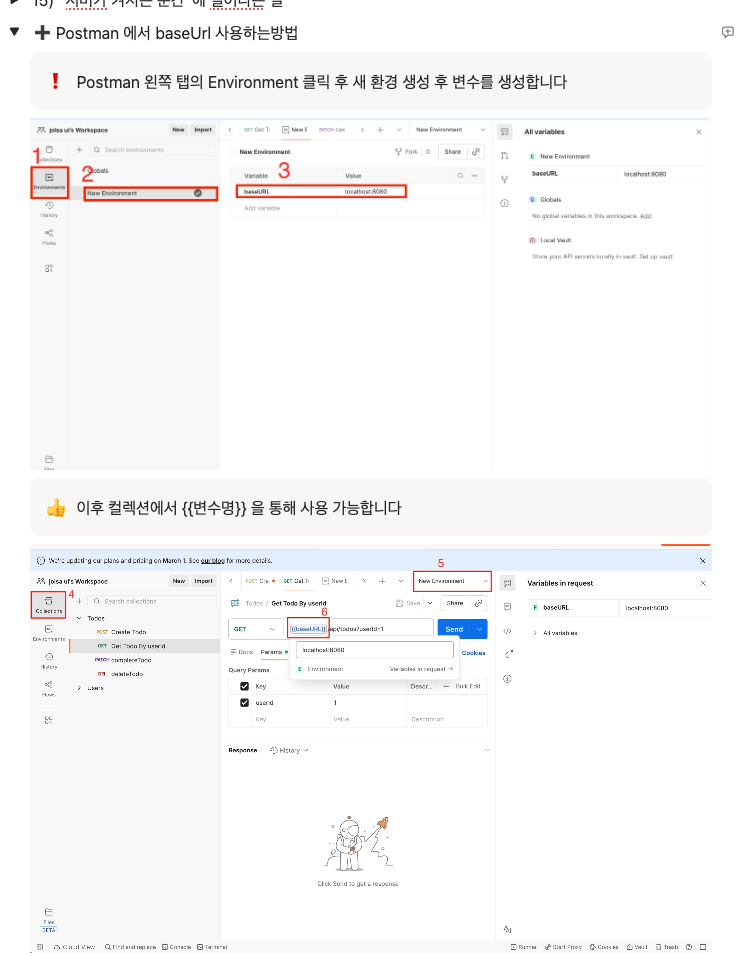
Task: Select Globals in the environments list
Action: 98,171
